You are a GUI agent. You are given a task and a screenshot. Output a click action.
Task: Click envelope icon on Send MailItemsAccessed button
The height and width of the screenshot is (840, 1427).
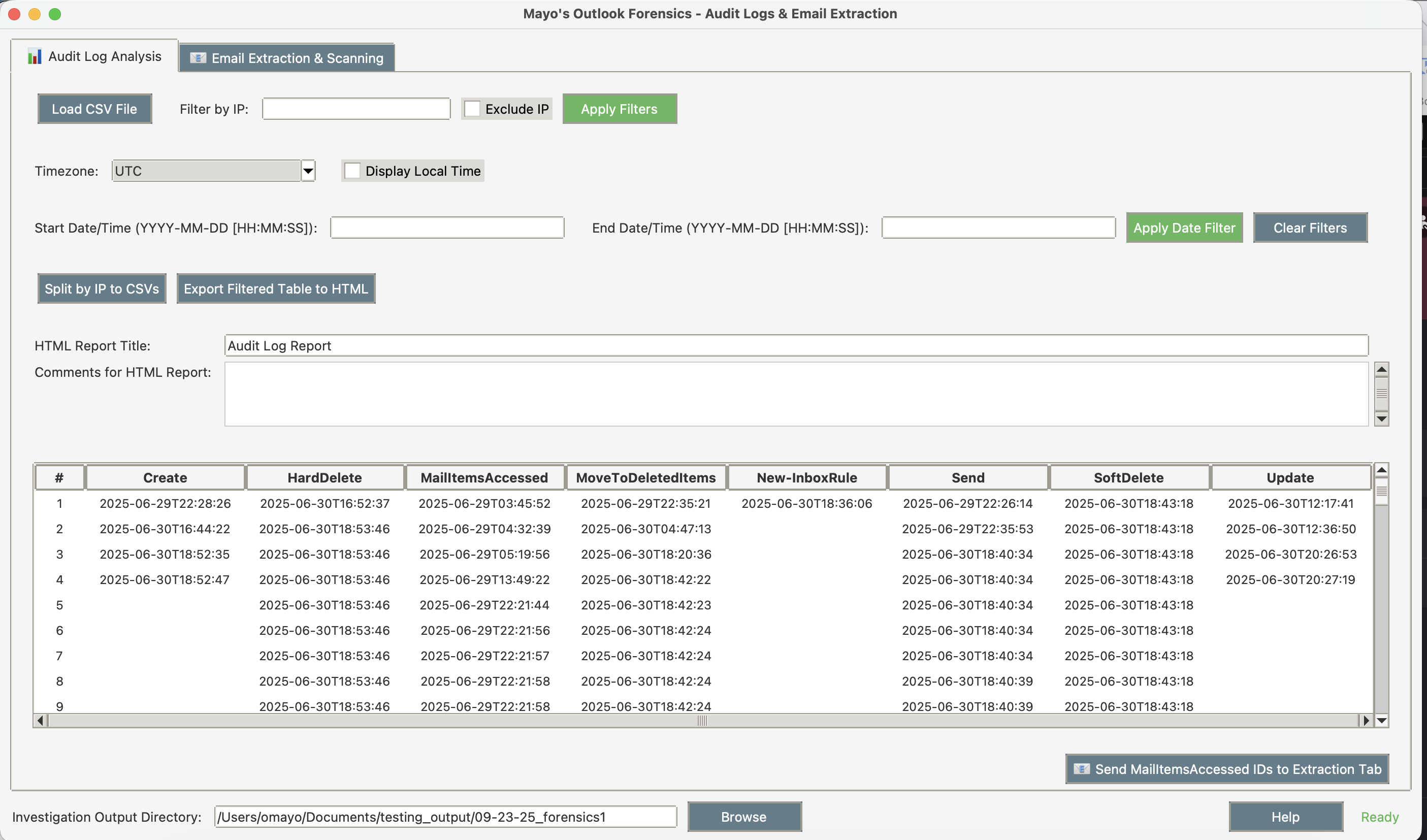[1082, 768]
